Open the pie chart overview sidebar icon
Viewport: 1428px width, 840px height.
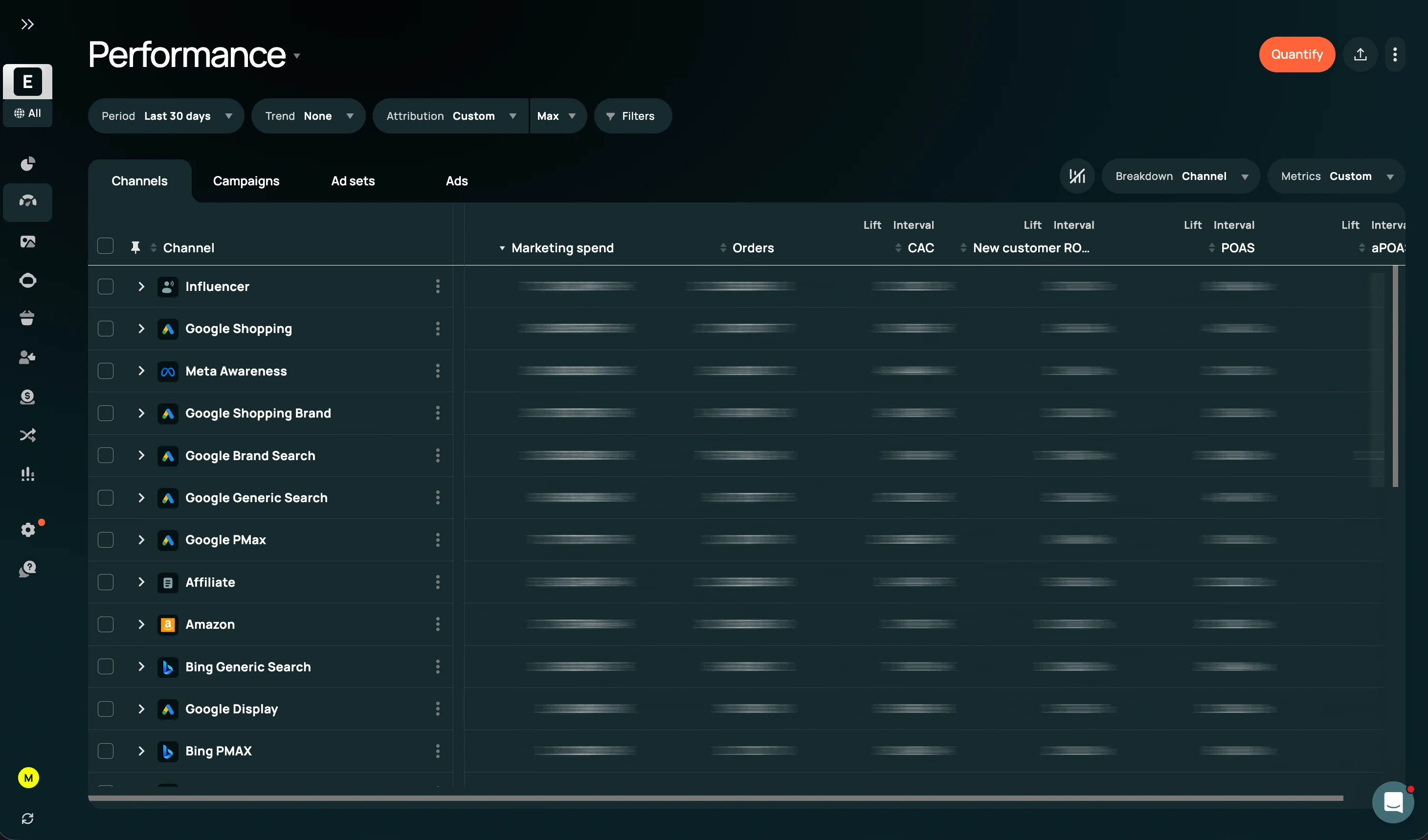28,164
